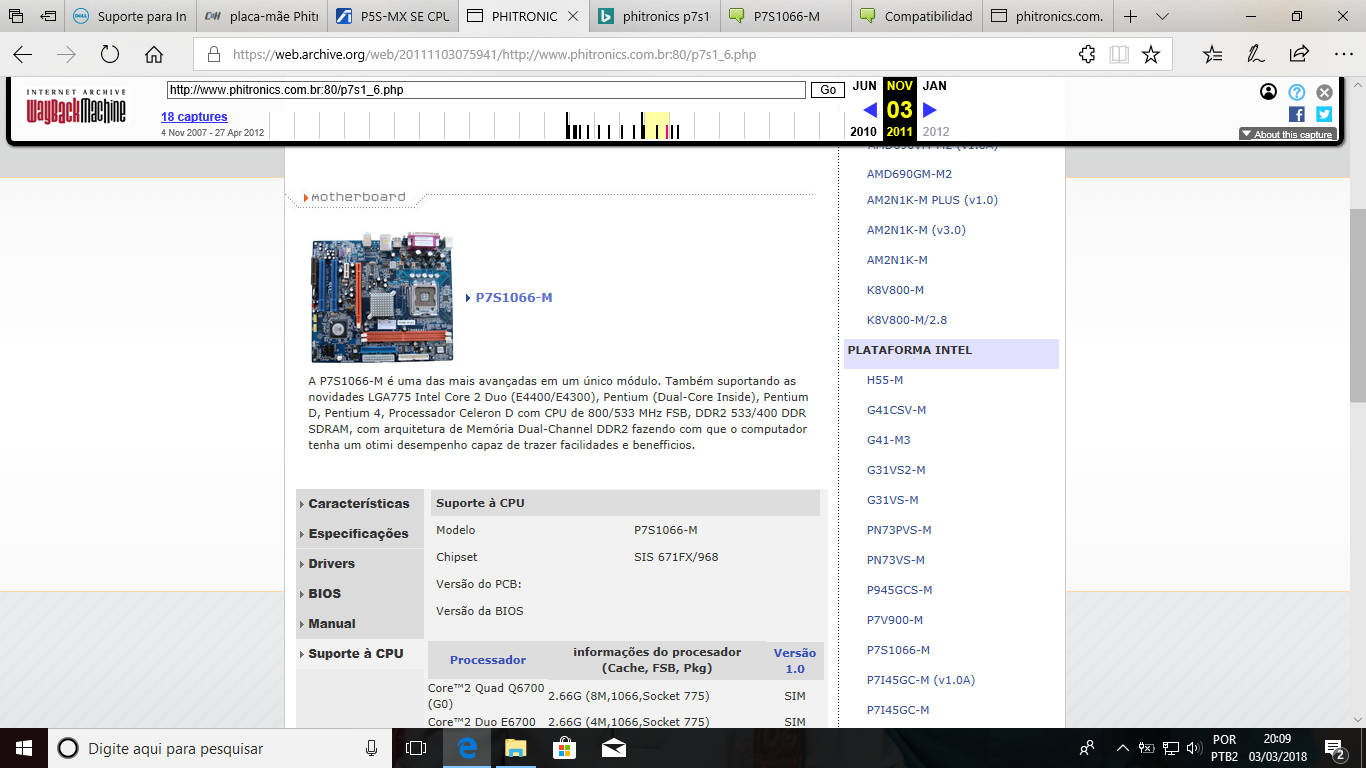Open the 18 captures link
The image size is (1366, 768).
point(194,117)
